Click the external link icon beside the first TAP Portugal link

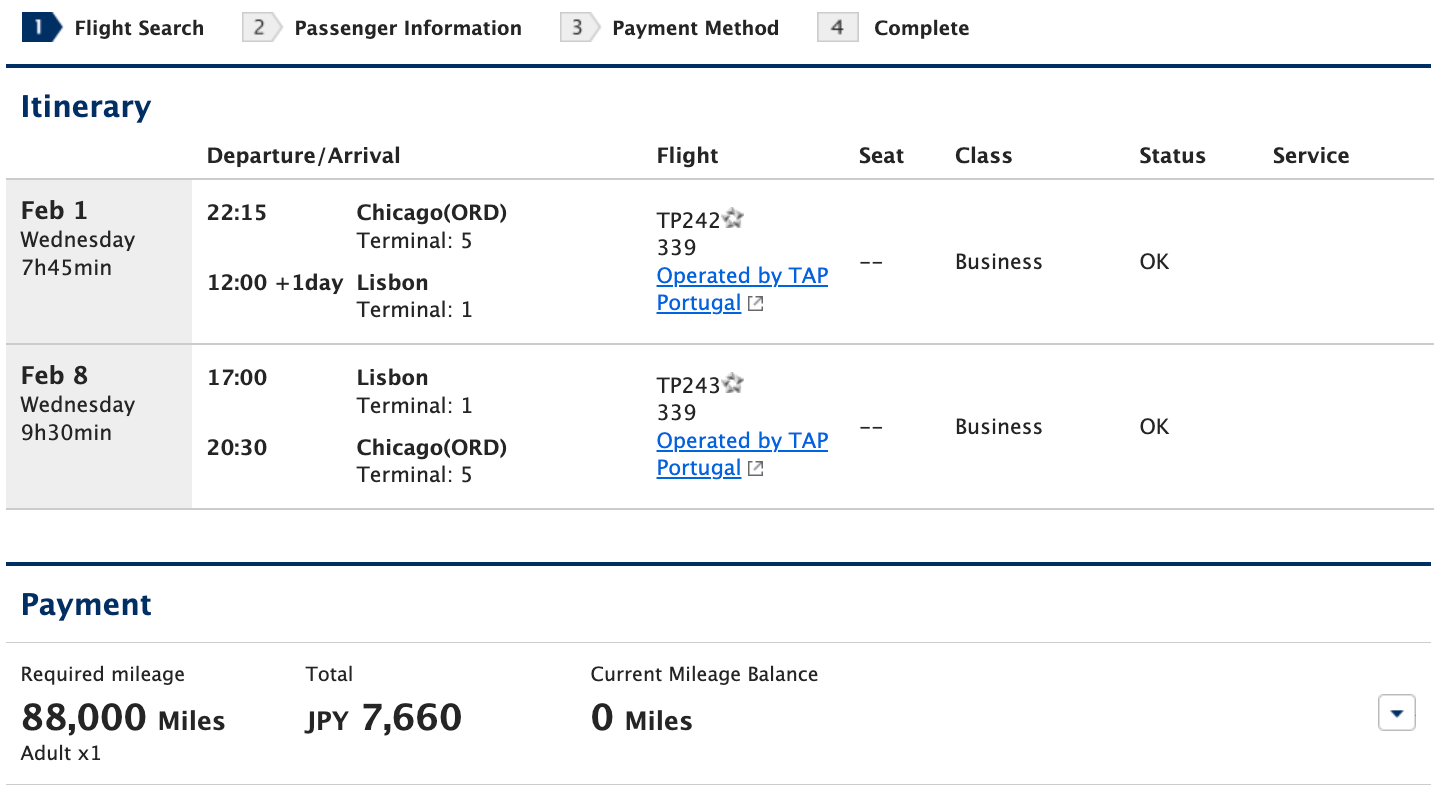click(x=755, y=303)
